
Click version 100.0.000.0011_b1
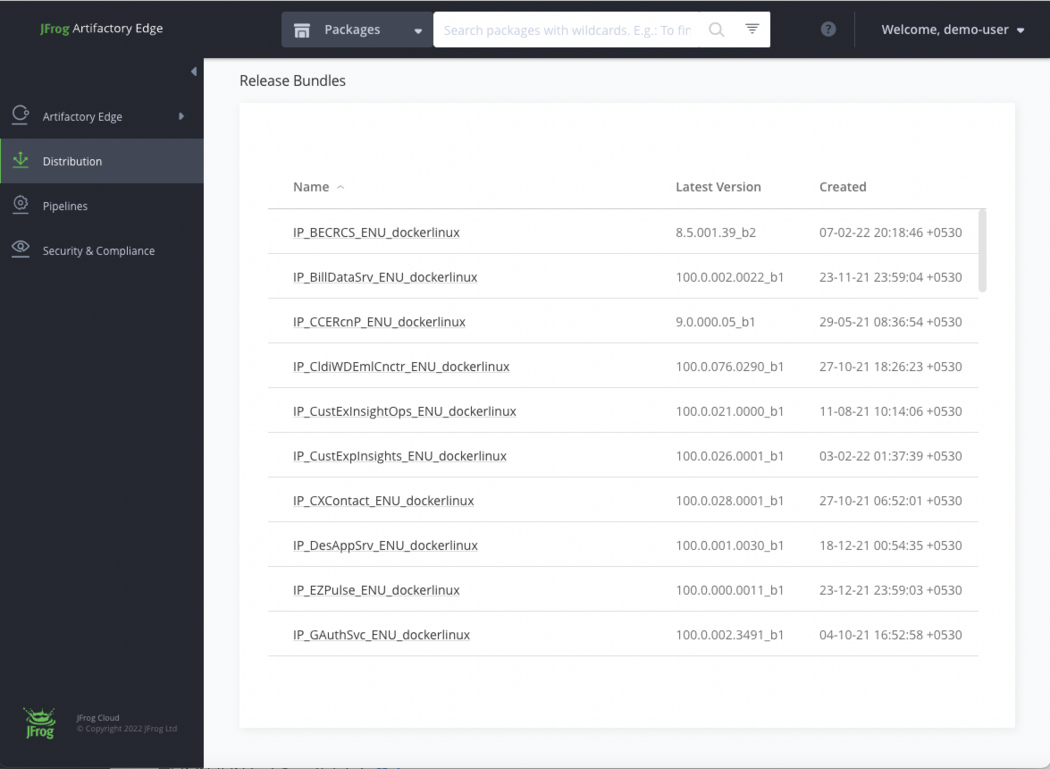click(729, 590)
